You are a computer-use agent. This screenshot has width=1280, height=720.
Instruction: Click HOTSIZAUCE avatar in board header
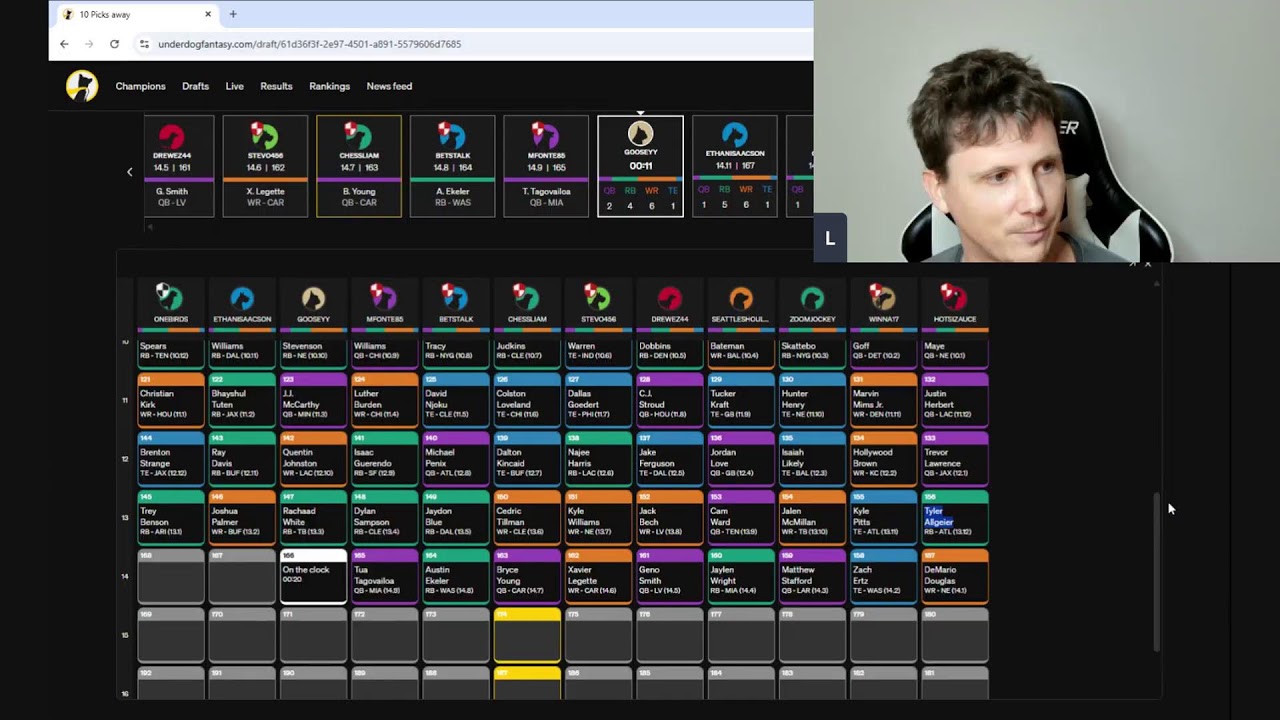point(954,298)
